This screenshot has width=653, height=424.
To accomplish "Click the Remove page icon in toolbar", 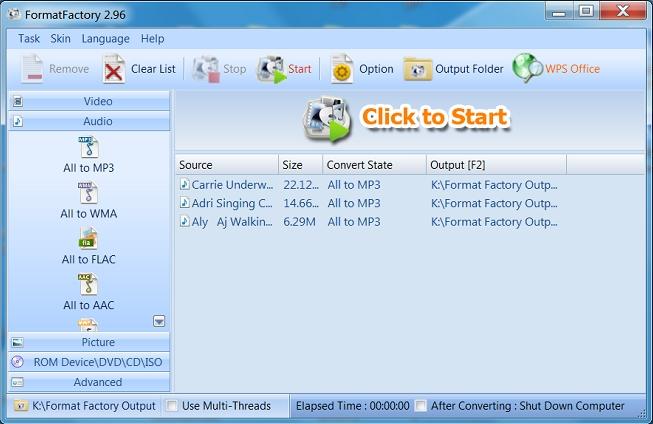I will tap(32, 69).
